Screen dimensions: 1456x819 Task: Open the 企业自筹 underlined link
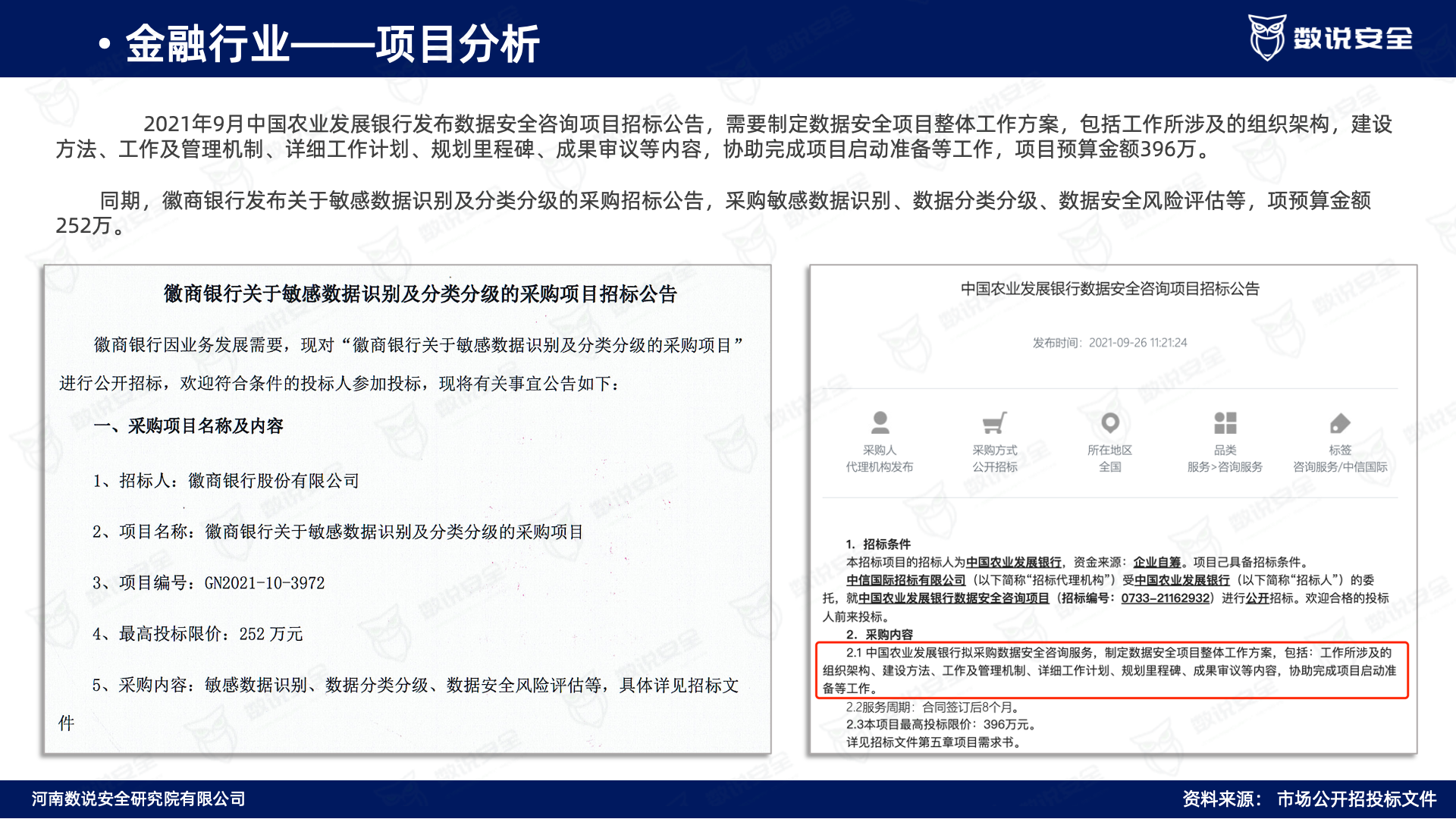click(x=1157, y=562)
